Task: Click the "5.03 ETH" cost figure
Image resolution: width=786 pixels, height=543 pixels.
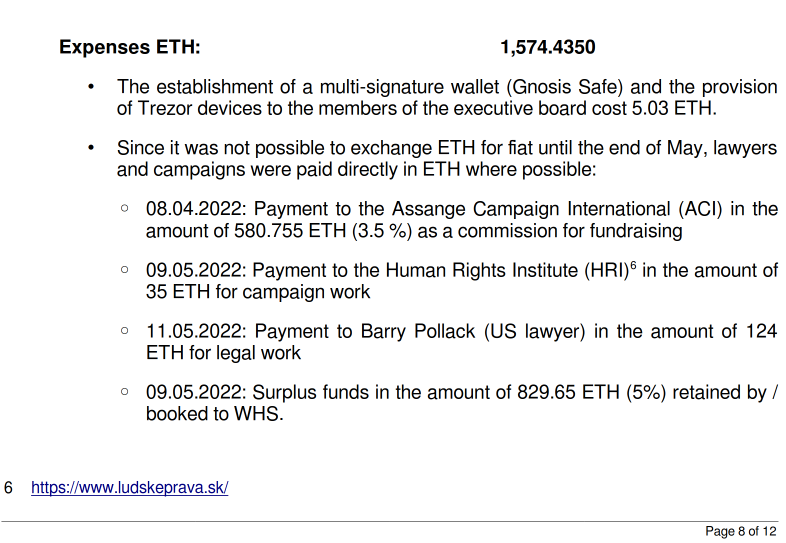Action: pyautogui.click(x=678, y=110)
